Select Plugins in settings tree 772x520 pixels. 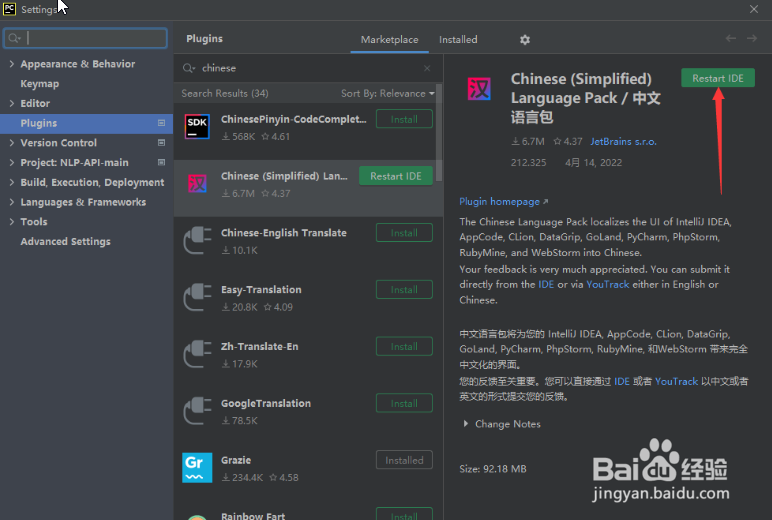coord(86,123)
